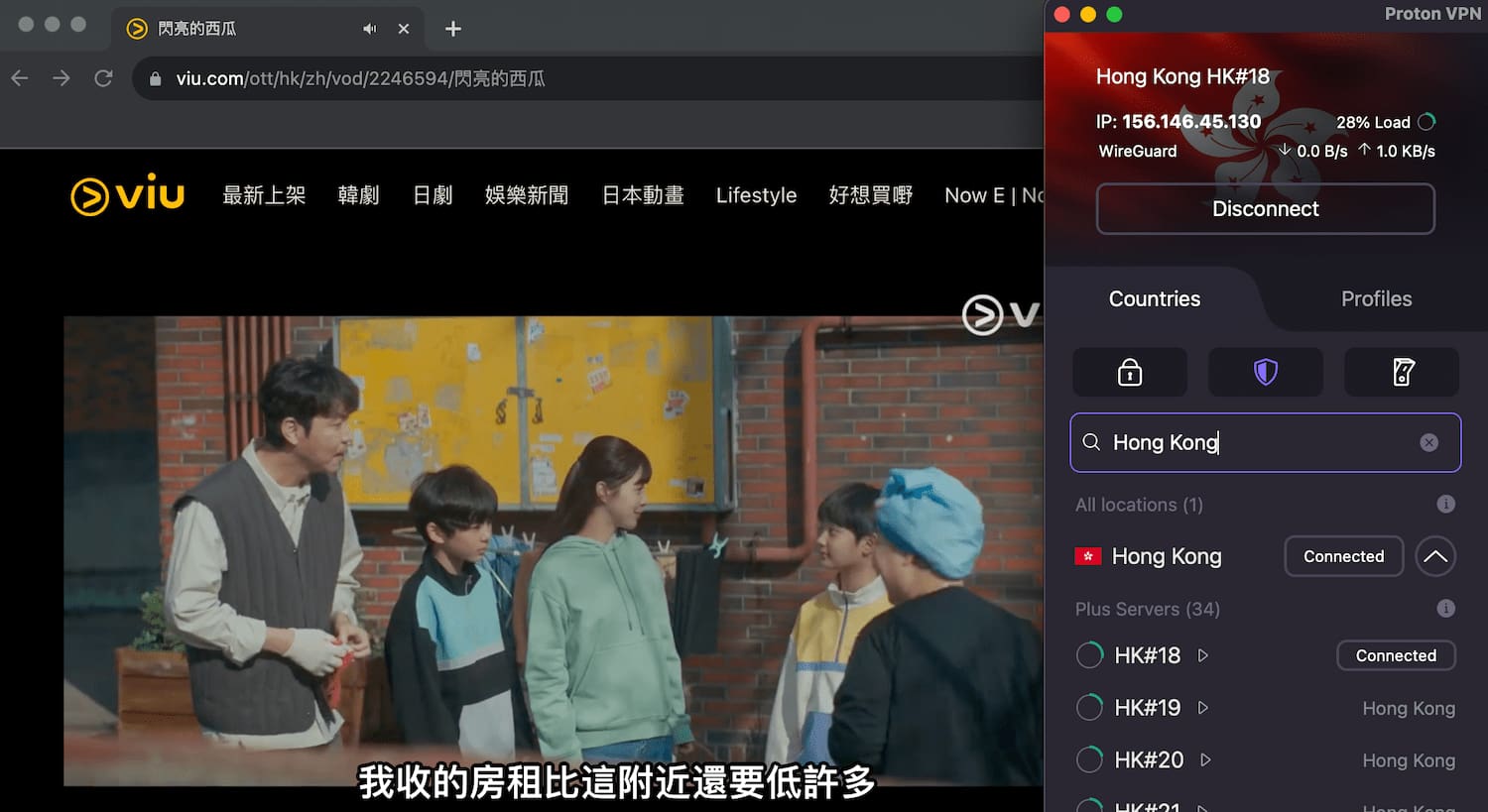Image resolution: width=1488 pixels, height=812 pixels.
Task: Select the Secure Core lock filter icon
Action: click(1129, 372)
